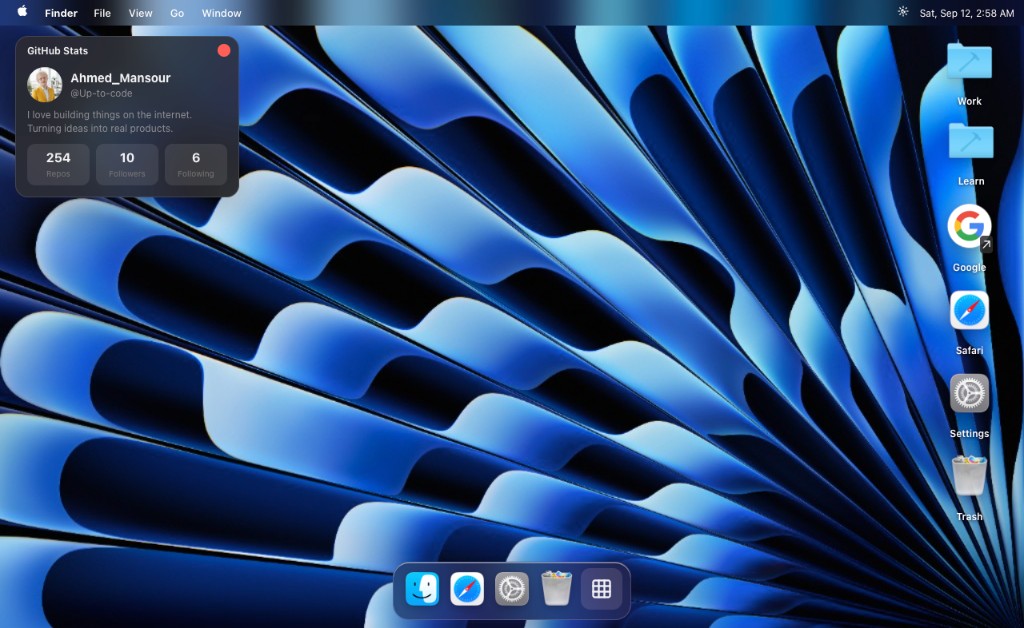This screenshot has height=628, width=1024.
Task: Open Settings gear in the dock
Action: coord(511,589)
